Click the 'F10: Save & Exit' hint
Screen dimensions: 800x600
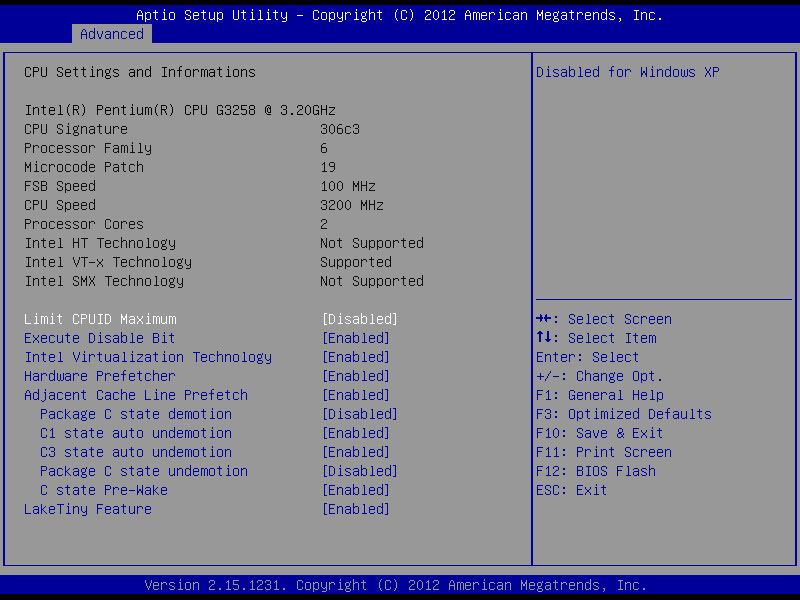pos(599,433)
